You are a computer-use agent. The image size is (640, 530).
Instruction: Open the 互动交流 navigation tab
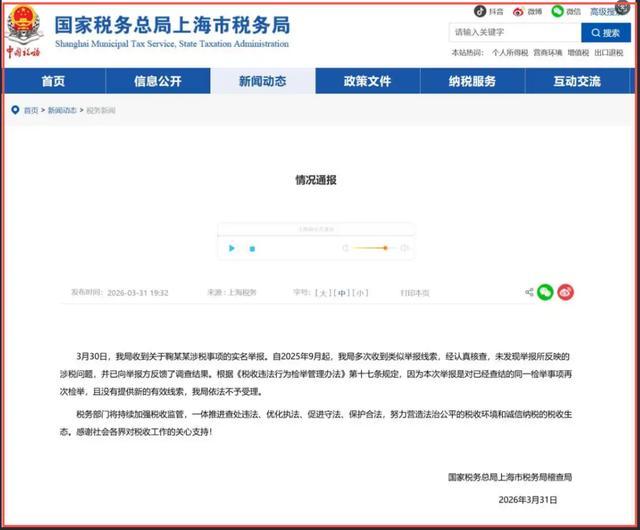577,81
